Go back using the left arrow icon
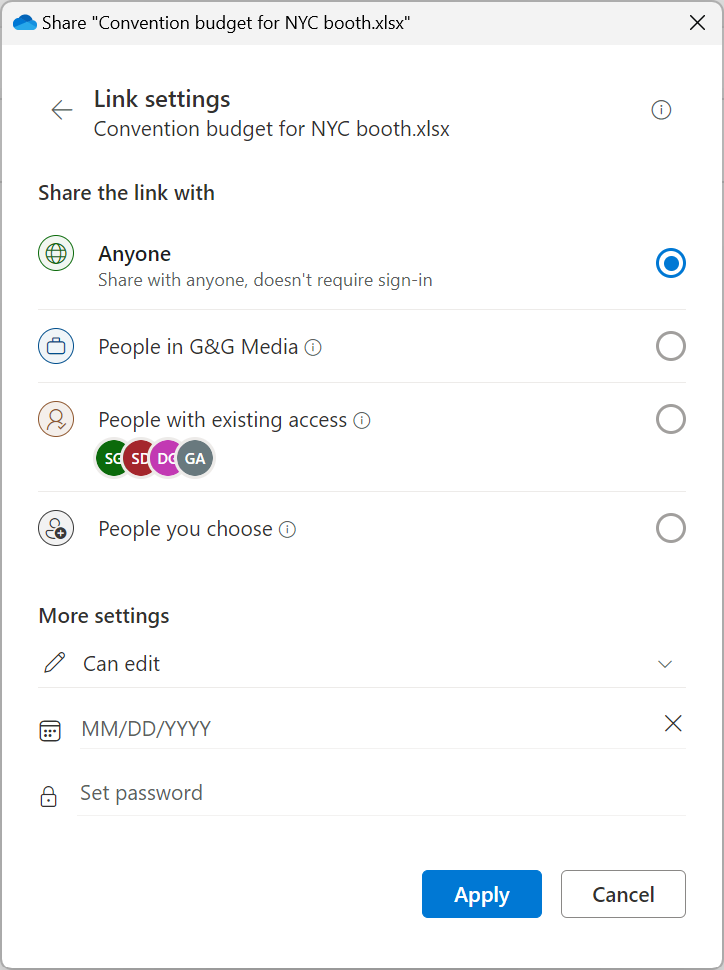Viewport: 724px width, 970px height. coord(62,110)
